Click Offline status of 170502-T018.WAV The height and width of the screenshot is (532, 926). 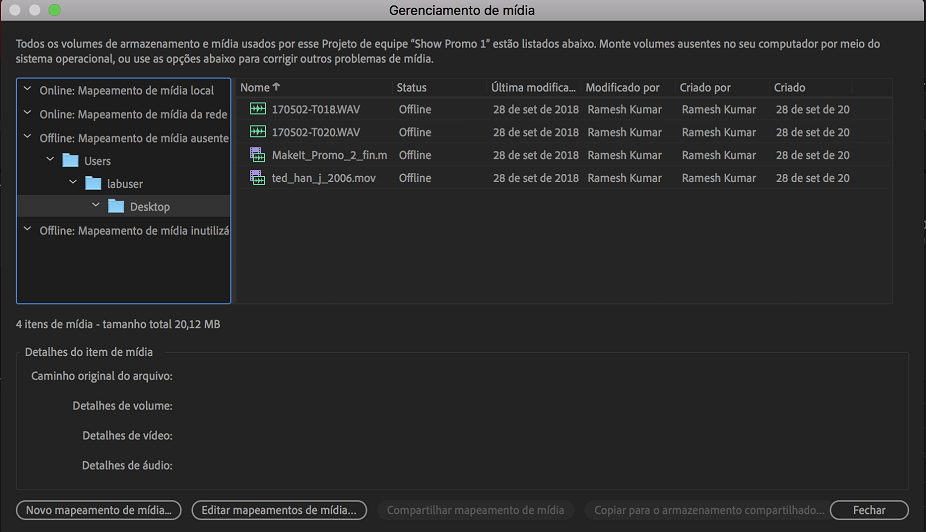pyautogui.click(x=415, y=109)
